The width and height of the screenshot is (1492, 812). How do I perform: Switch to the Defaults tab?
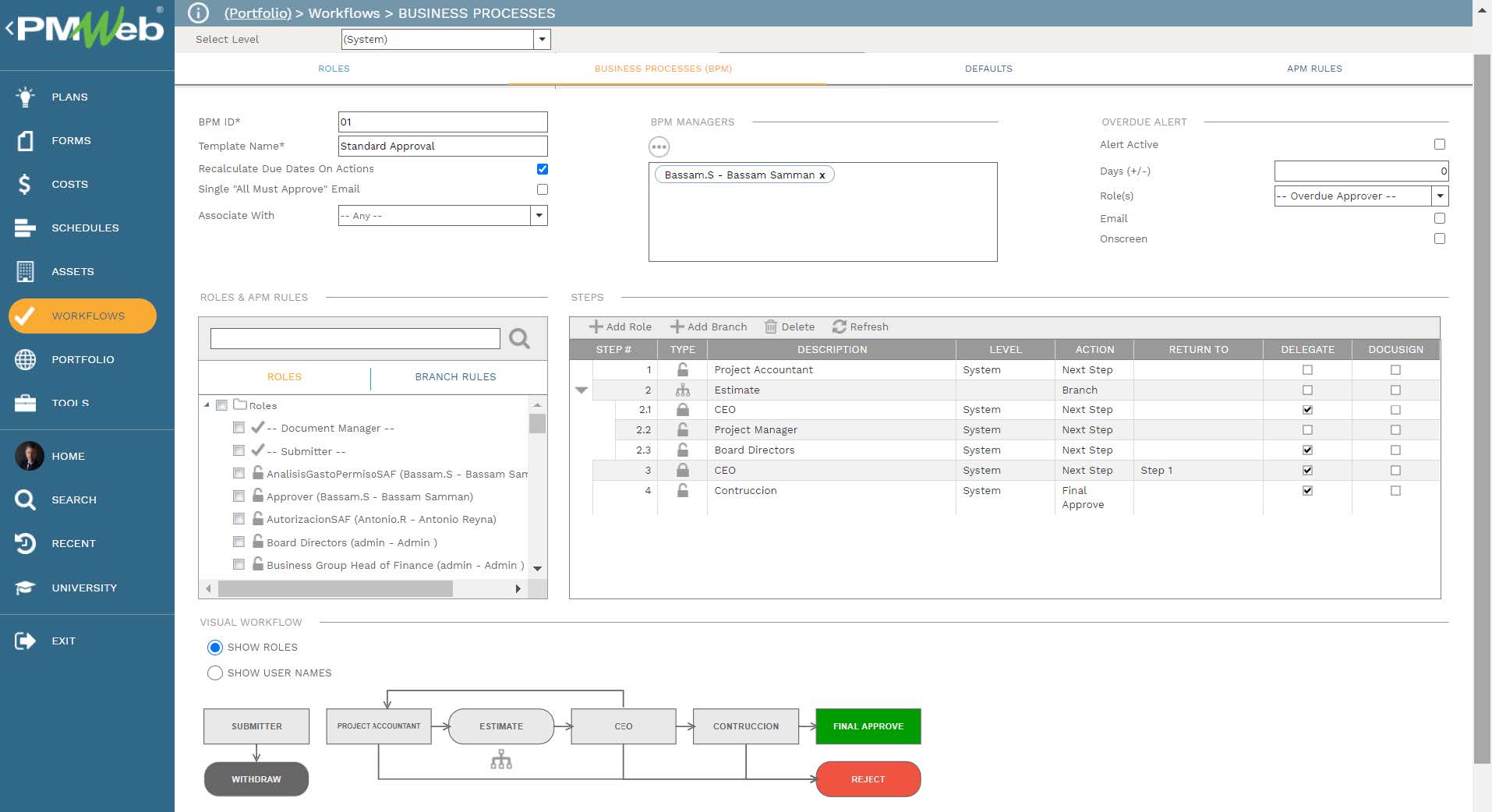[x=988, y=69]
